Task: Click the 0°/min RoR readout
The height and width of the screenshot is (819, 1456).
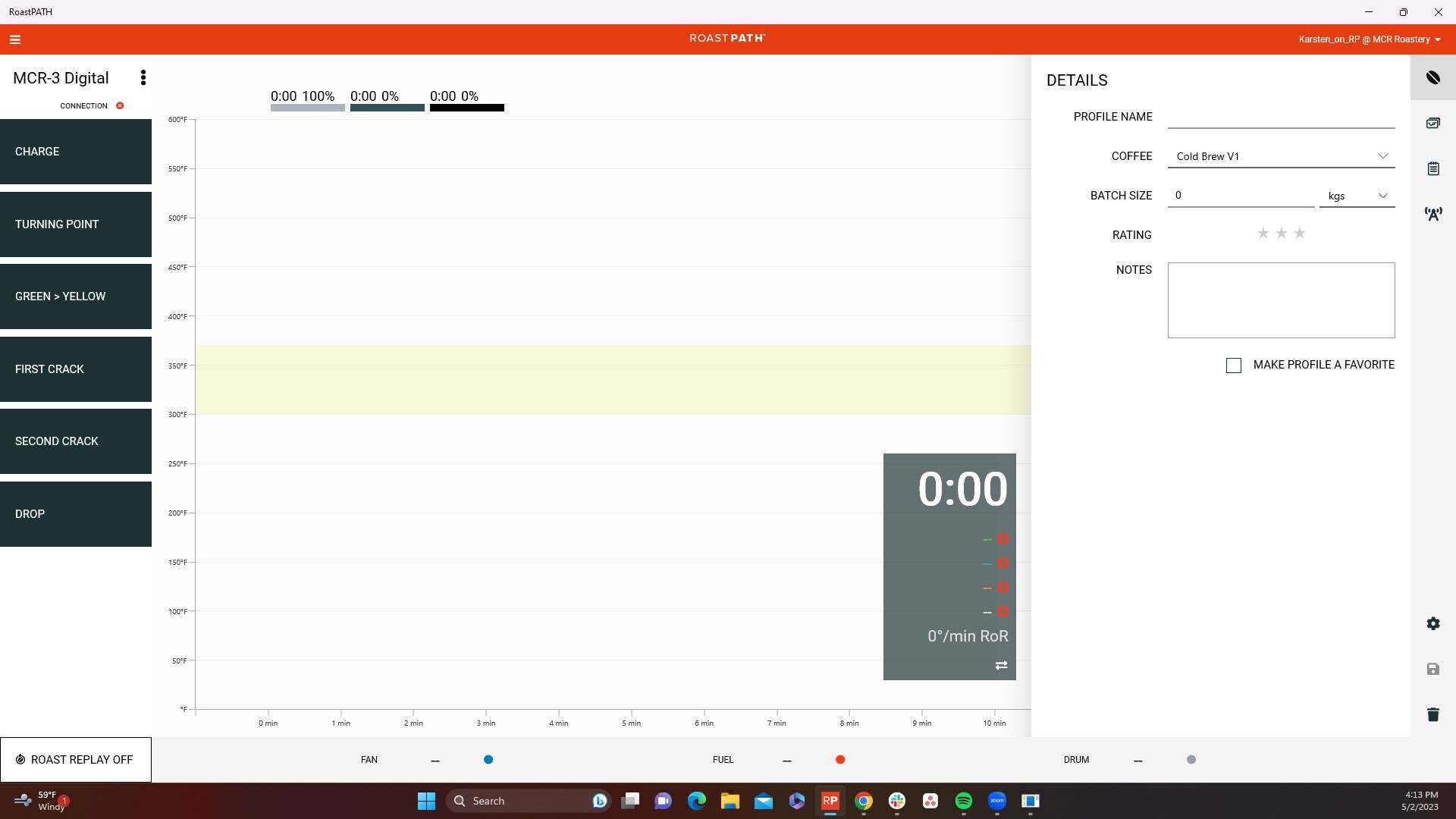Action: pyautogui.click(x=968, y=636)
